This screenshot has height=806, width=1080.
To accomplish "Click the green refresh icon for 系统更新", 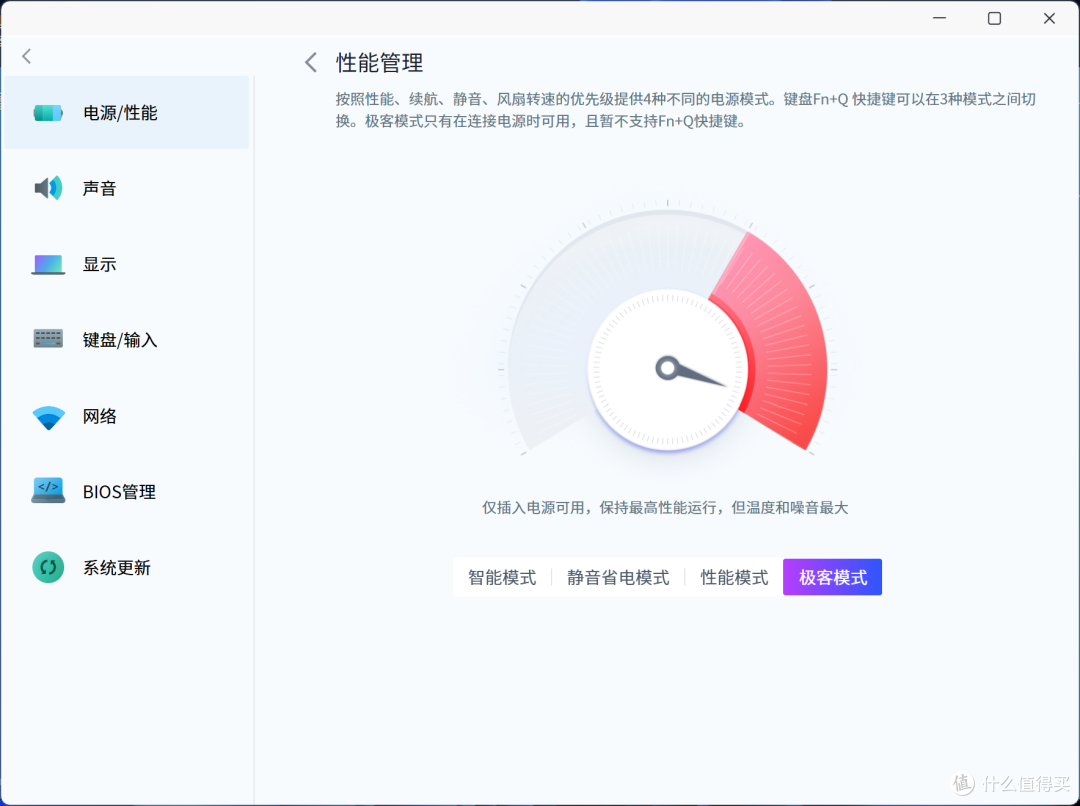I will click(x=48, y=567).
